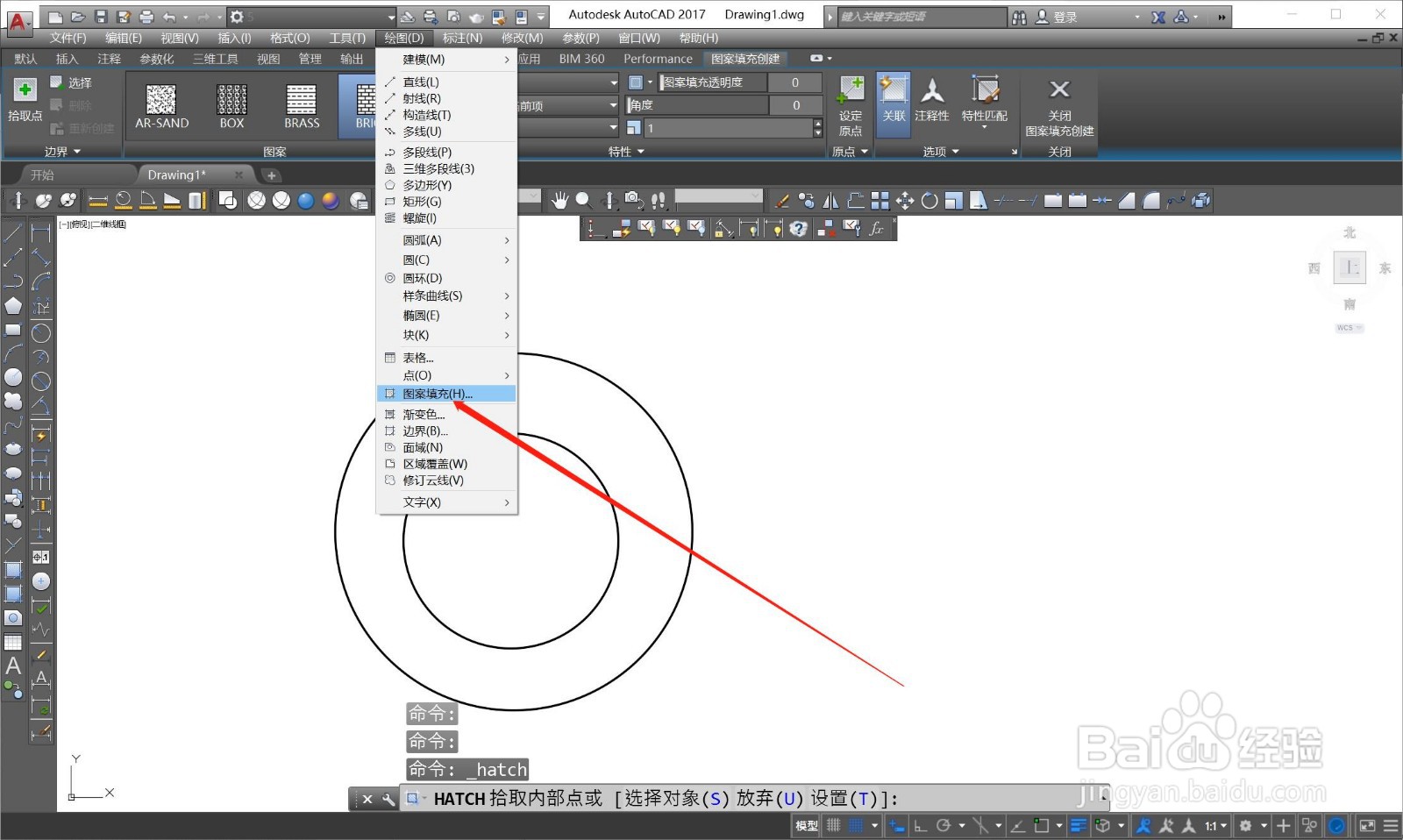Add a new drawing tab with plus
This screenshot has width=1403, height=840.
pyautogui.click(x=271, y=175)
